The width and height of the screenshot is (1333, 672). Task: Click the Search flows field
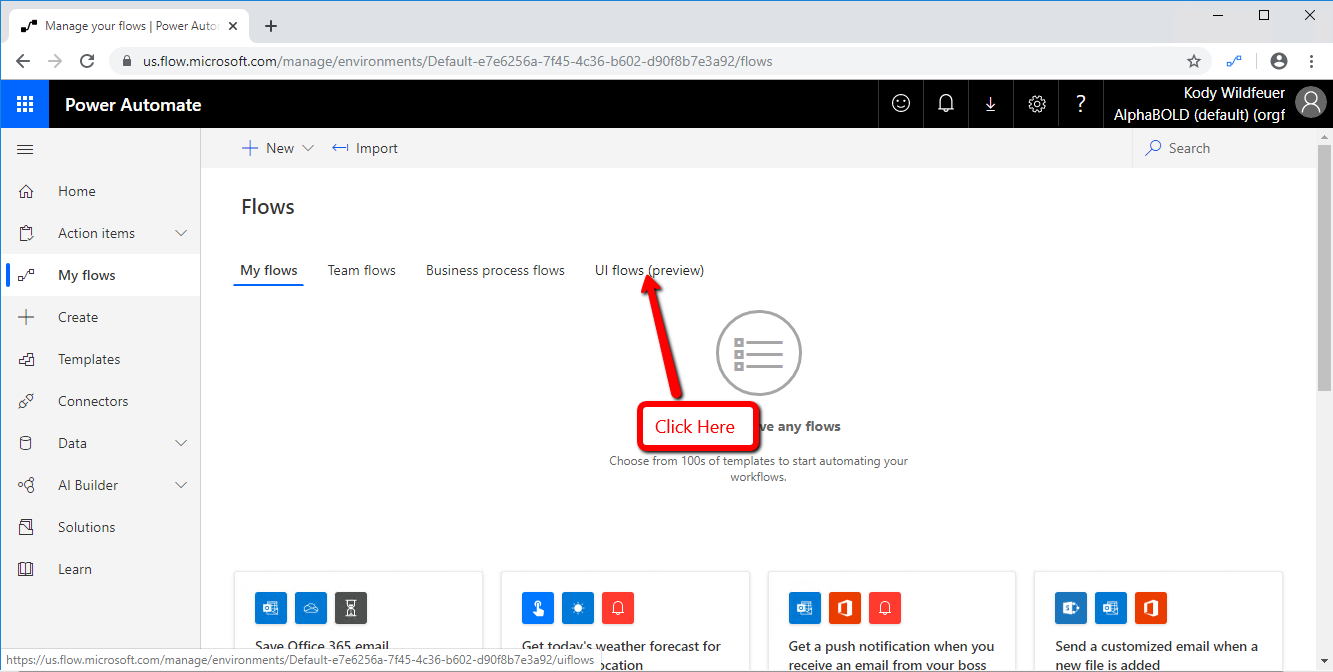[x=1225, y=148]
